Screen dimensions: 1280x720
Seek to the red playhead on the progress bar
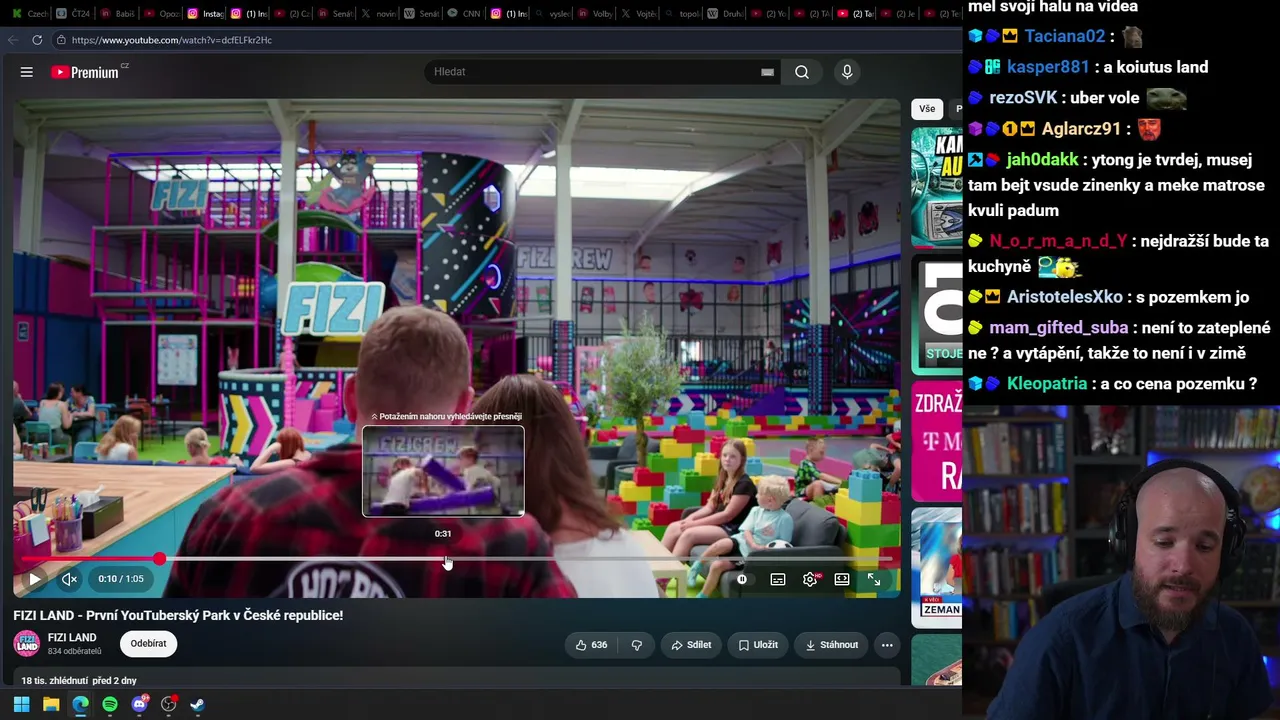point(160,559)
